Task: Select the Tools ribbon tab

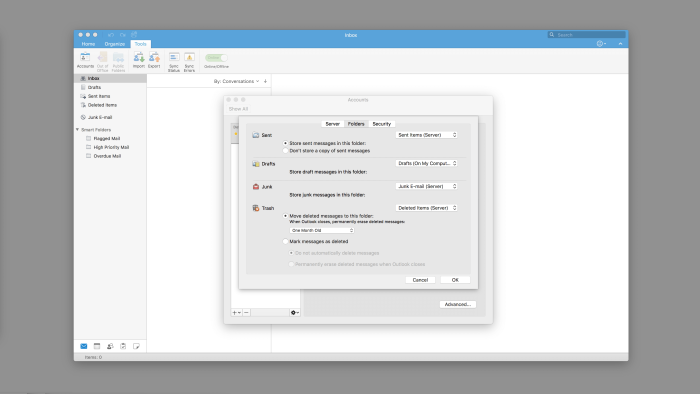Action: click(140, 44)
